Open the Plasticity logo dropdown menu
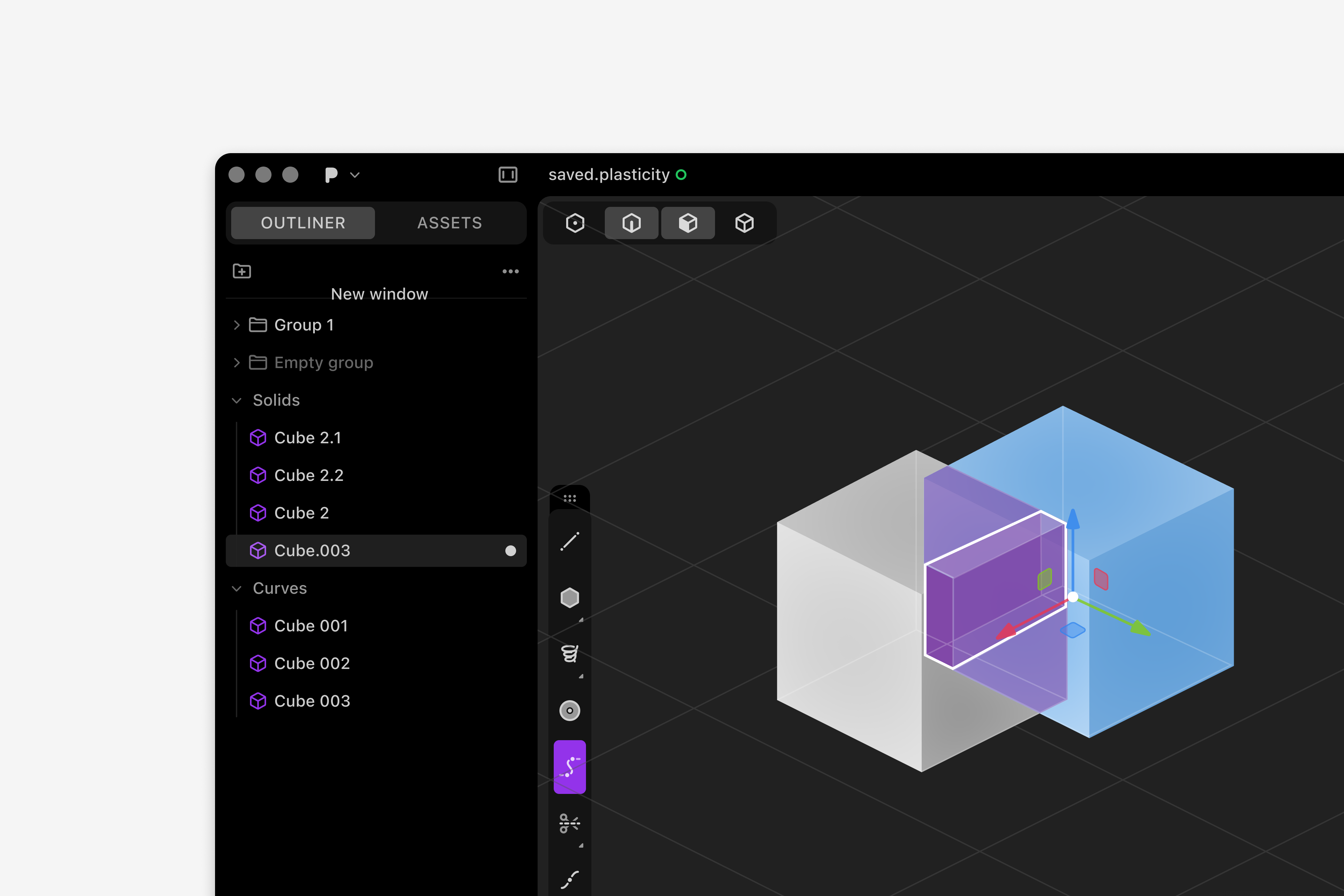Screen dimensions: 1344x896 pyautogui.click(x=342, y=175)
